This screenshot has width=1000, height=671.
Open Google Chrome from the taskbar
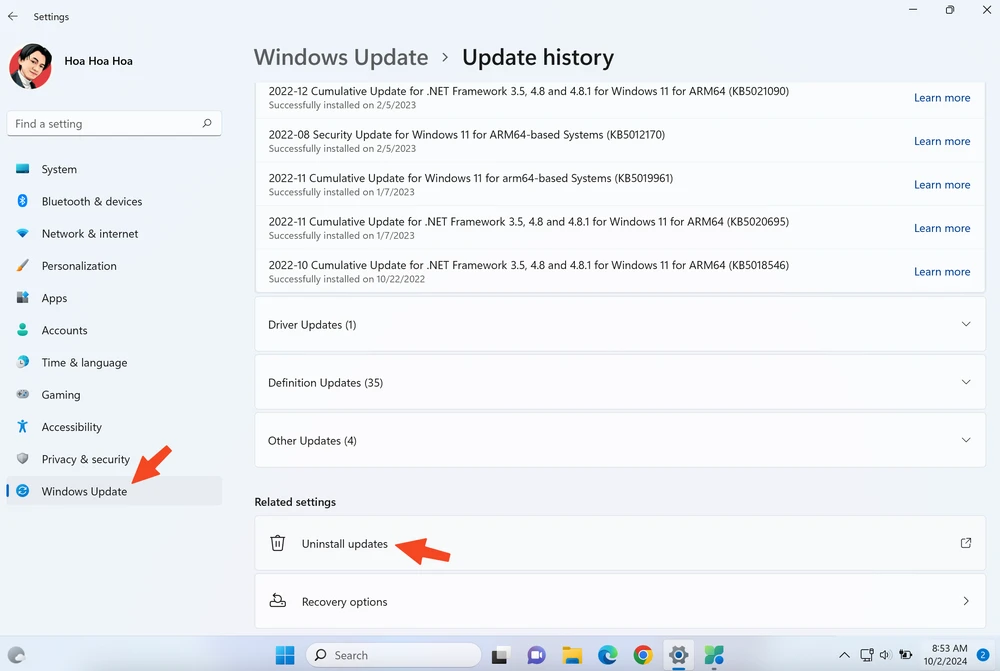(643, 656)
